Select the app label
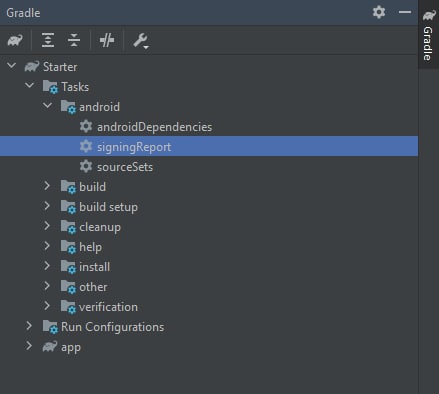Screen dimensions: 439x394 tap(71, 348)
